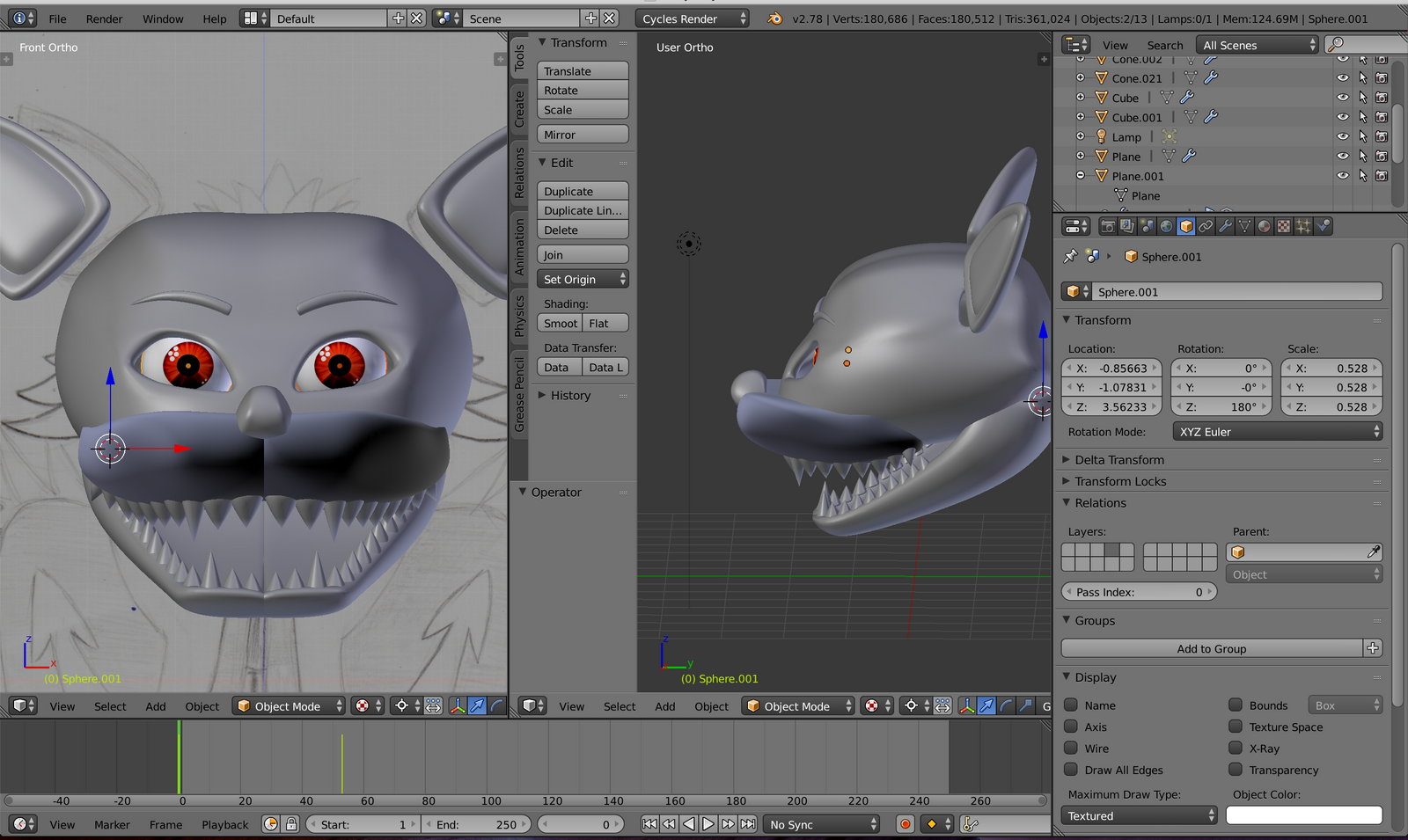The image size is (1408, 840).
Task: Jump to the timeline's first frame
Action: click(649, 824)
